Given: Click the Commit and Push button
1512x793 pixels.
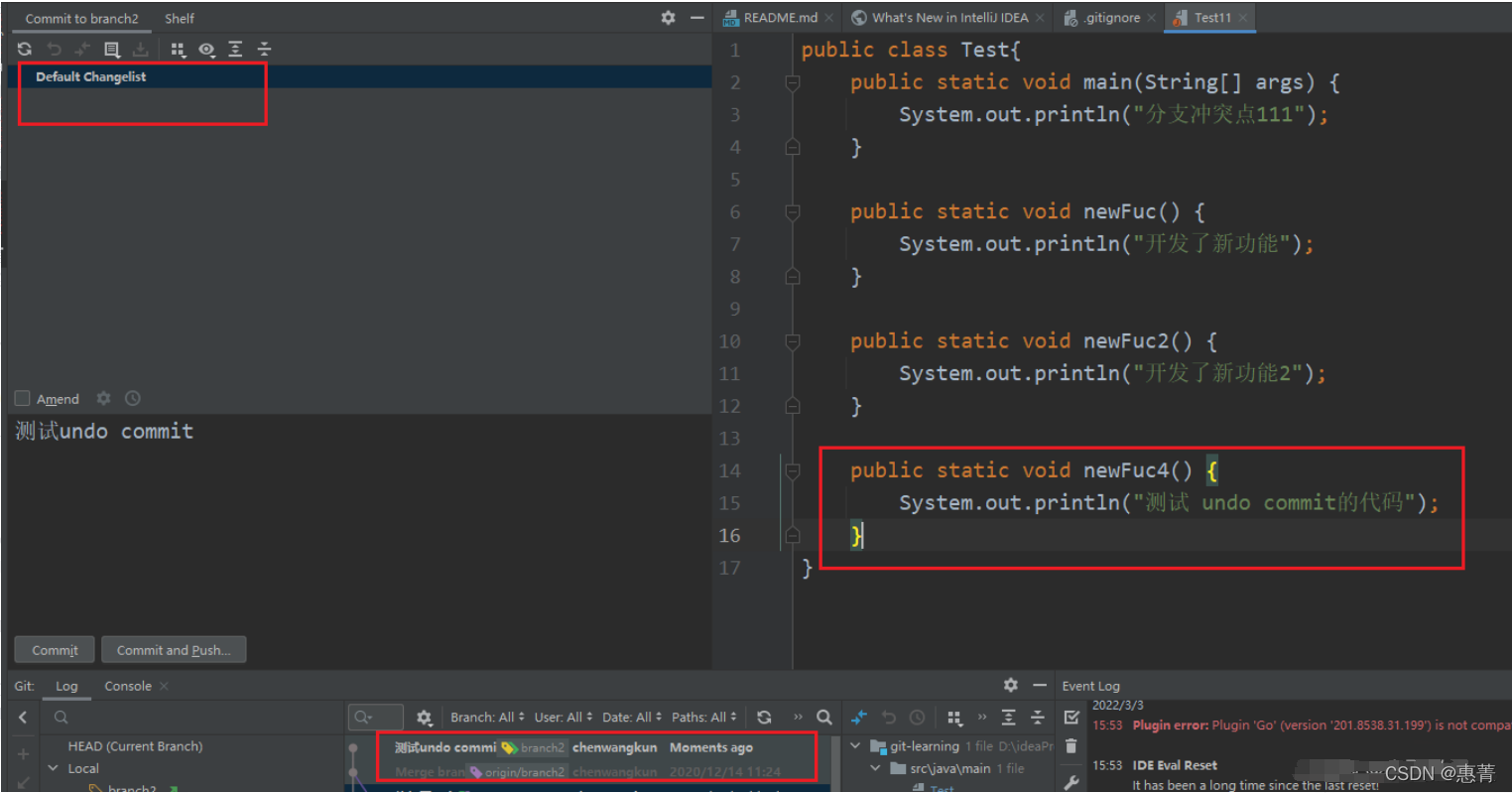Looking at the screenshot, I should 174,650.
